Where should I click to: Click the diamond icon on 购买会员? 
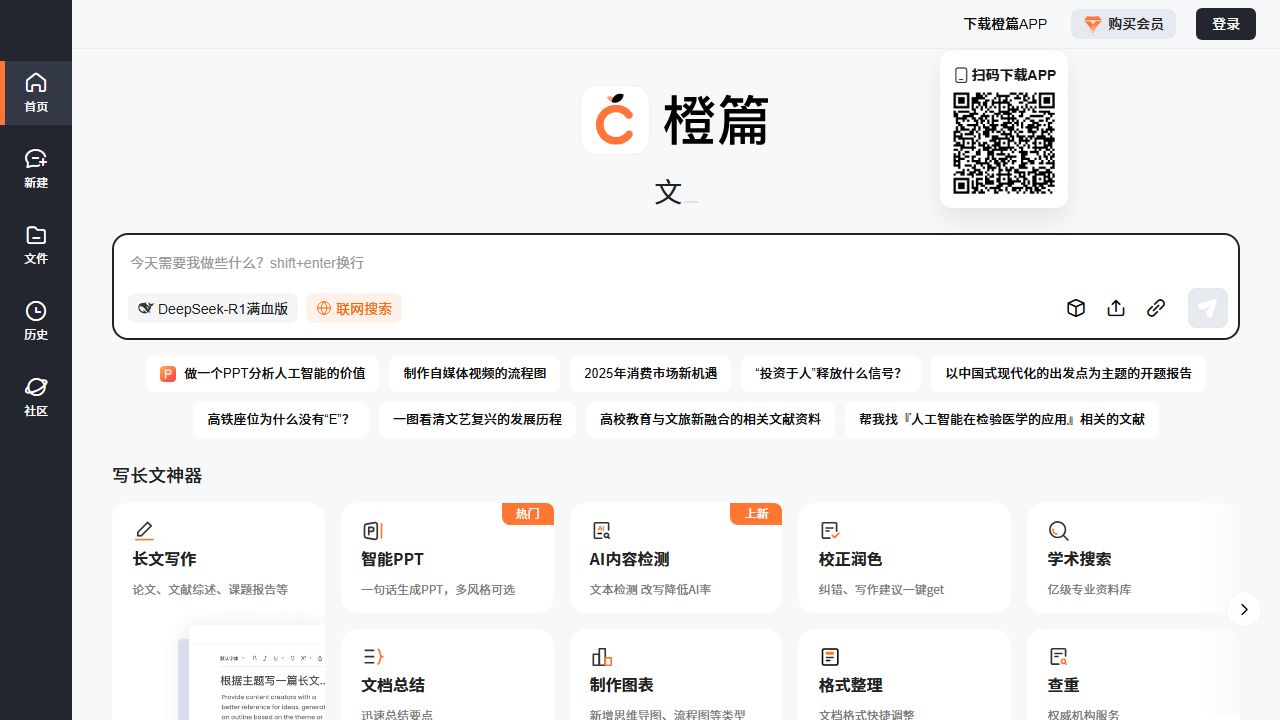pyautogui.click(x=1093, y=24)
